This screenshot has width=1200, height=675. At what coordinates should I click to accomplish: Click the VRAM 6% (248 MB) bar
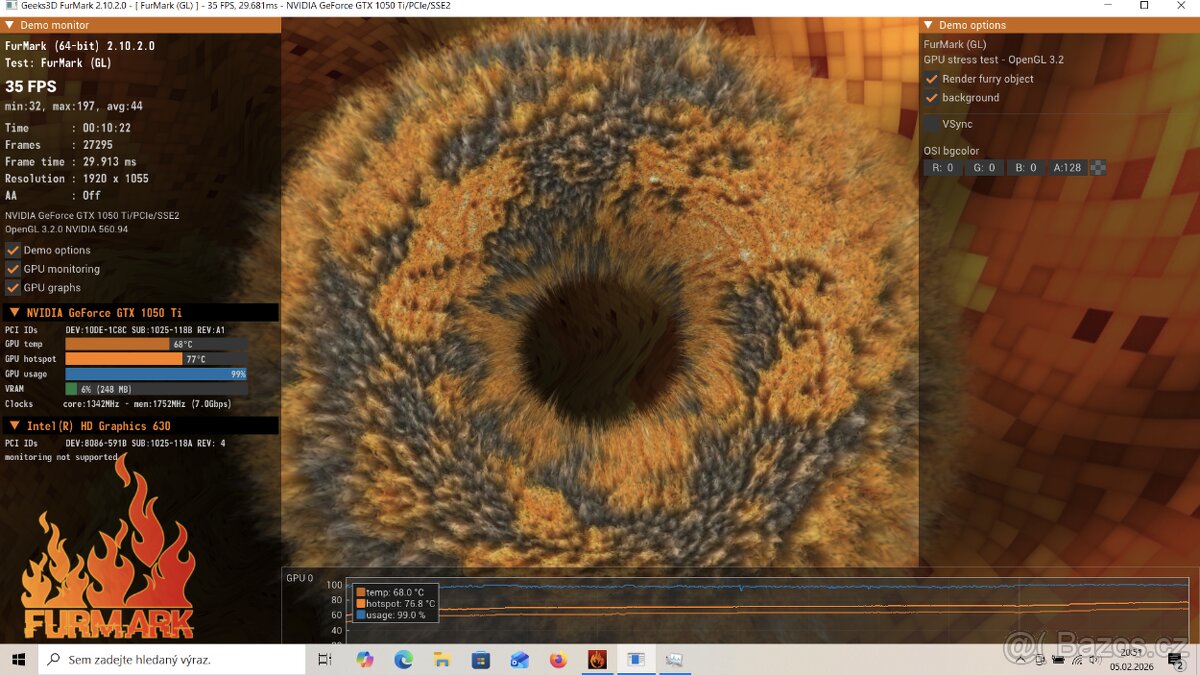coord(156,389)
